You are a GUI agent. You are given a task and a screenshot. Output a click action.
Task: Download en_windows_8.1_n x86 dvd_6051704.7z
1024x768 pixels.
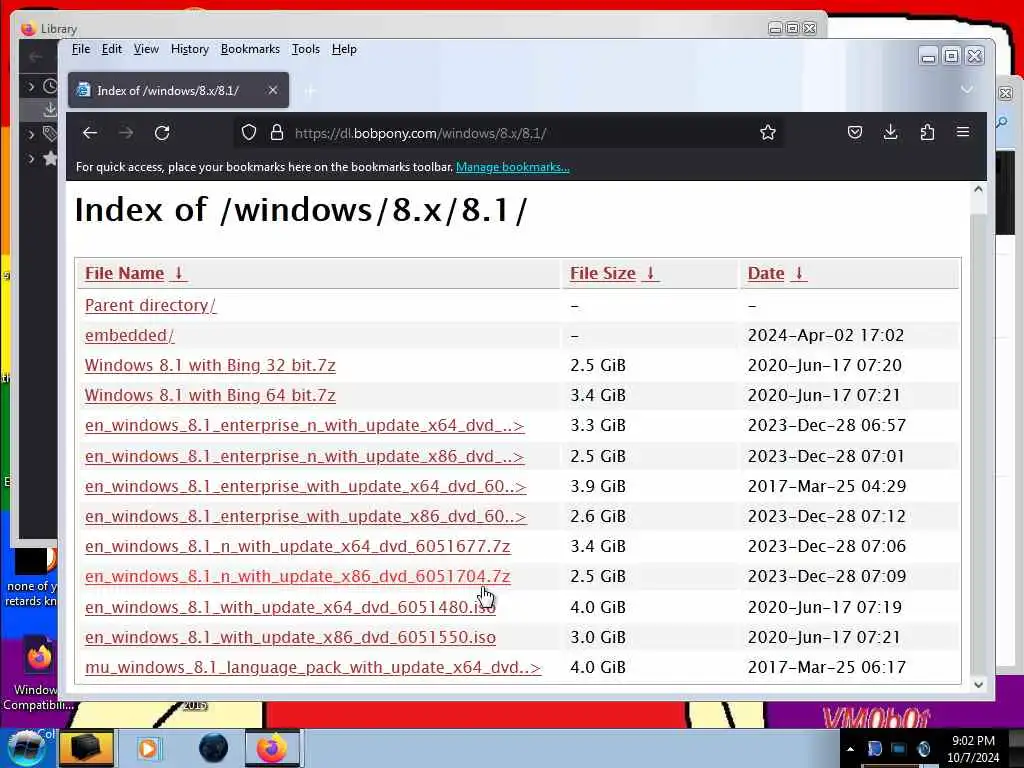pos(298,576)
